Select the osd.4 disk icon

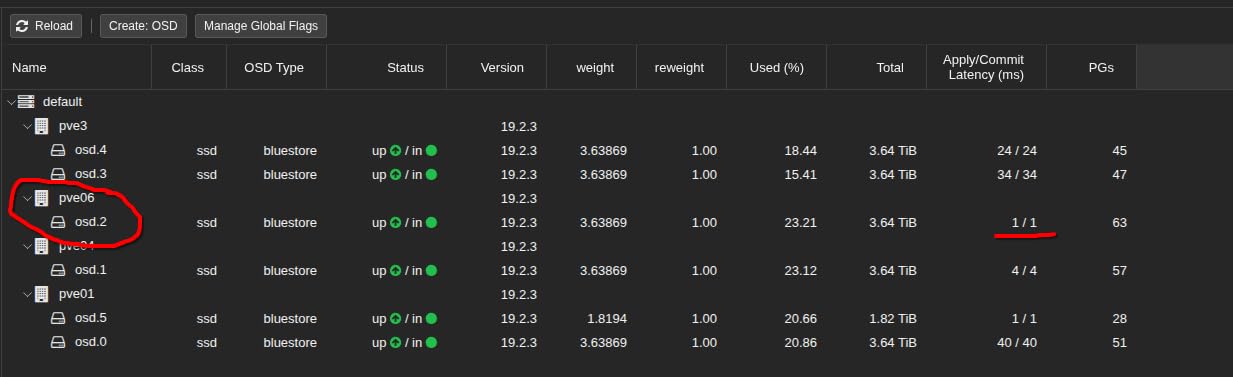58,151
